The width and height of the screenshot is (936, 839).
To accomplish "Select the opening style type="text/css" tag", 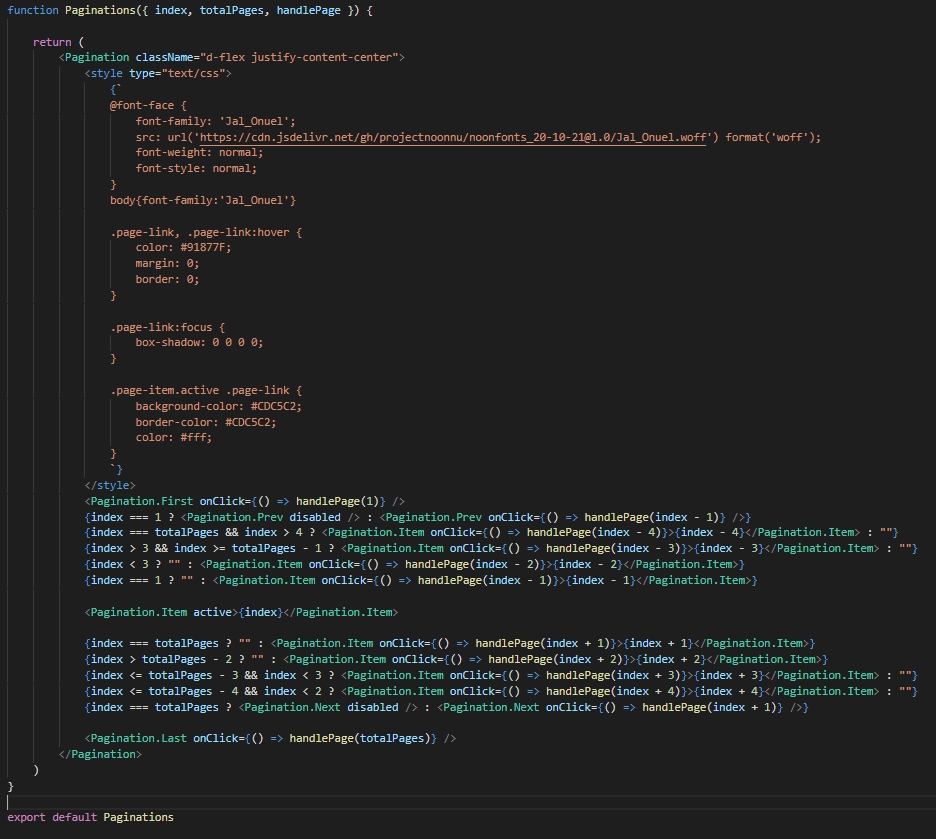I will click(159, 73).
